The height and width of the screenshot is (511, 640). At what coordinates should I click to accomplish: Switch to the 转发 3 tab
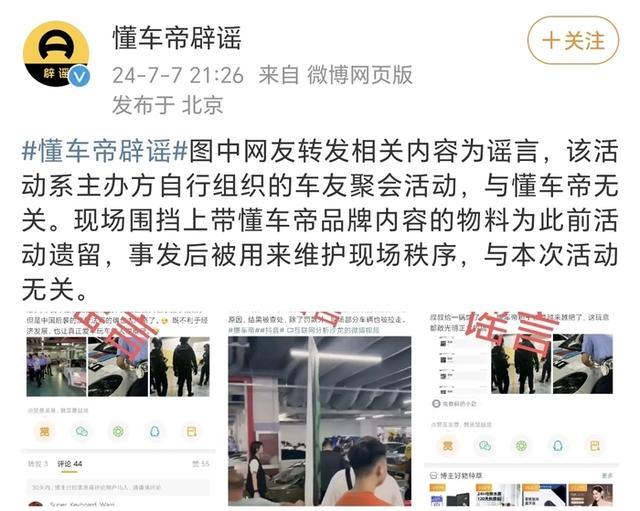point(38,464)
